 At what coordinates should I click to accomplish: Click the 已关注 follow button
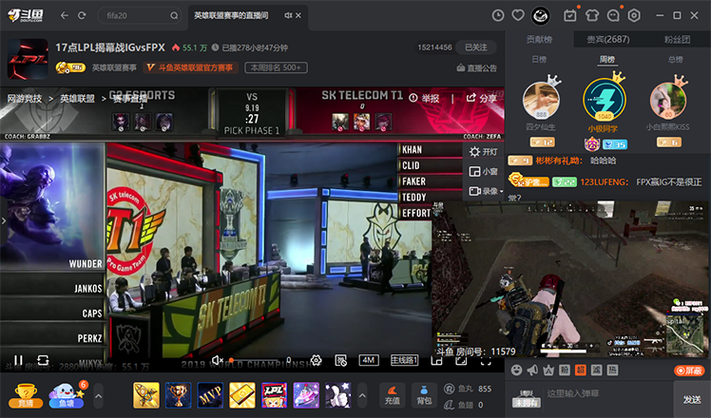tap(476, 47)
